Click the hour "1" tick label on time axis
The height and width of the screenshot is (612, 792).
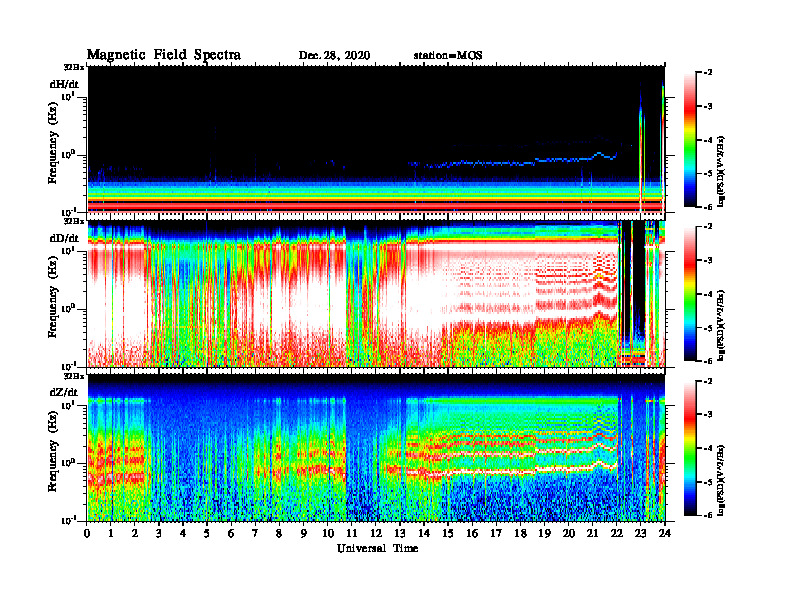coord(111,534)
